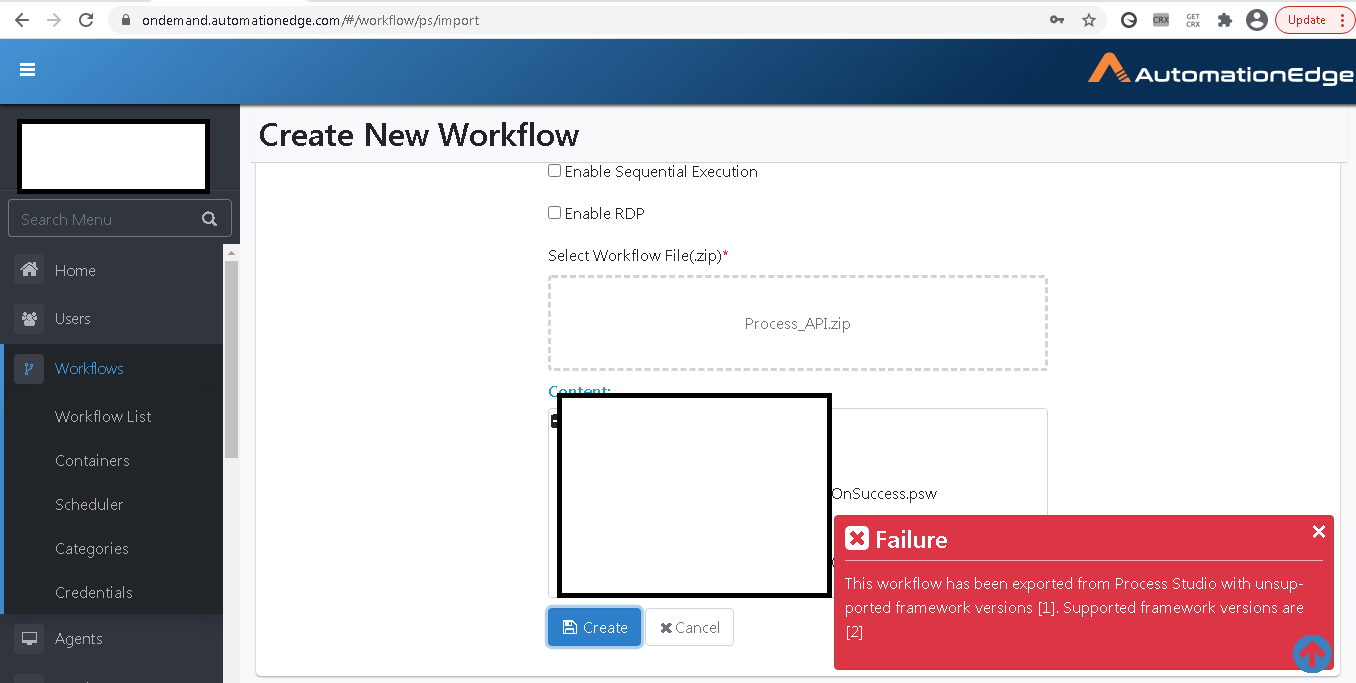Click the lock site info icon
1356x683 pixels.
pyautogui.click(x=125, y=20)
